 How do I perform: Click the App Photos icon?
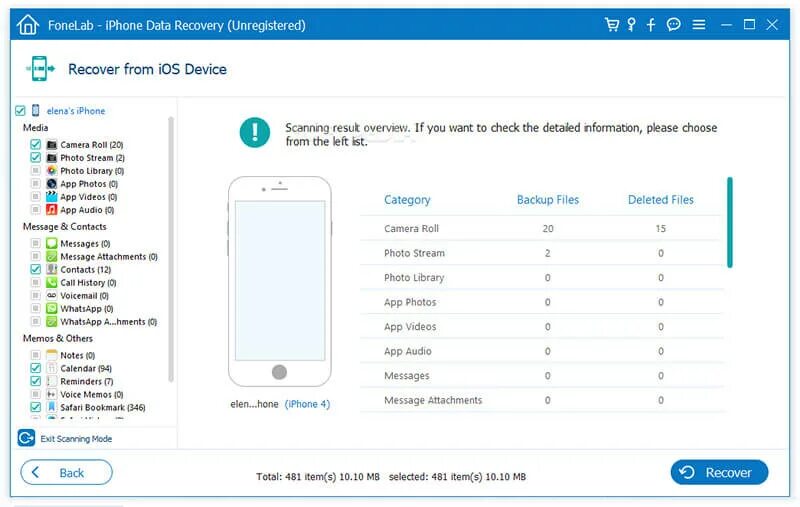click(52, 184)
